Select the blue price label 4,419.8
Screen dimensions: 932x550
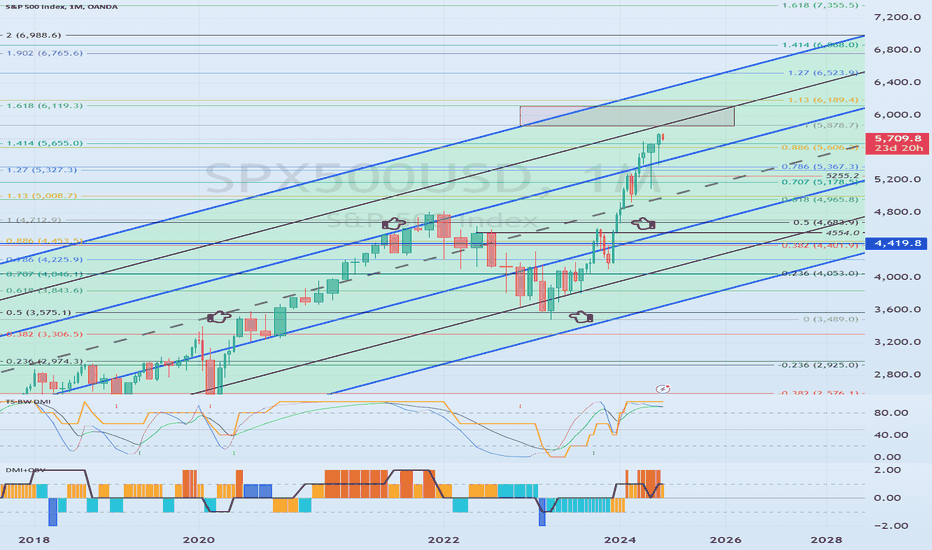(896, 243)
